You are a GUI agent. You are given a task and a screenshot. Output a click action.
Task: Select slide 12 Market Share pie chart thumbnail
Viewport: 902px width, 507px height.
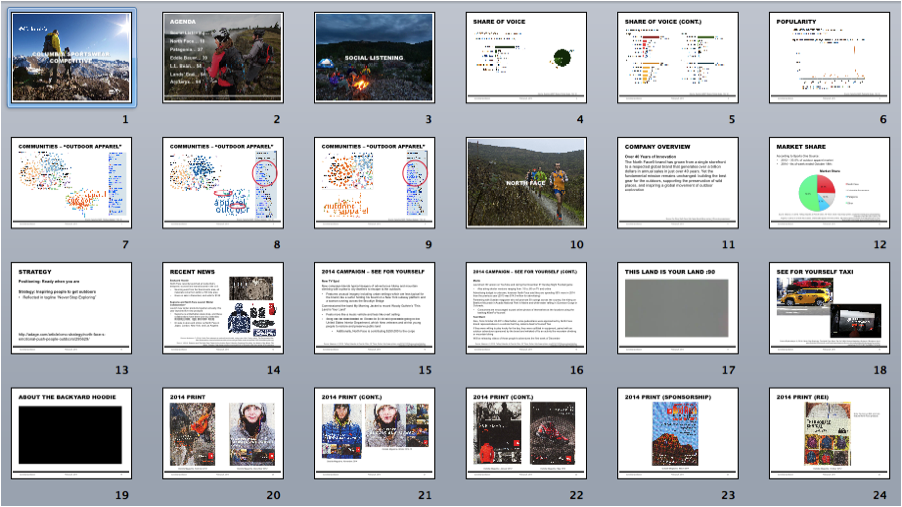830,182
